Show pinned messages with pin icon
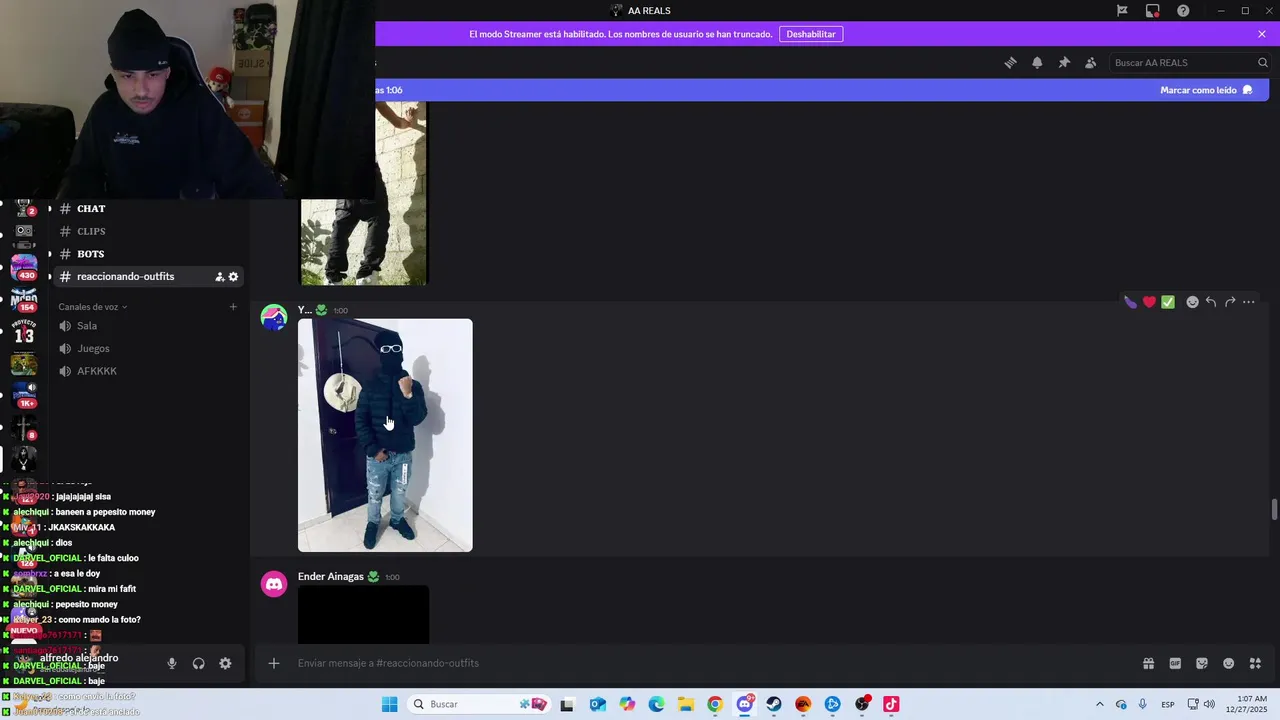This screenshot has width=1280, height=720. [1064, 62]
